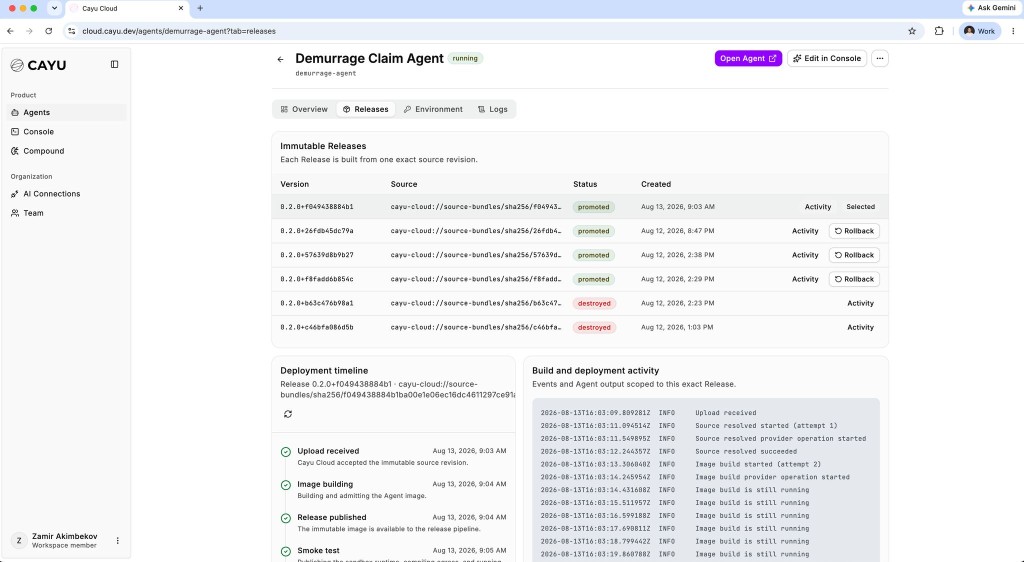Screen dimensions: 1024x562
Task: View Activity for release 0.2.0+f049438884b1
Action: click(818, 207)
